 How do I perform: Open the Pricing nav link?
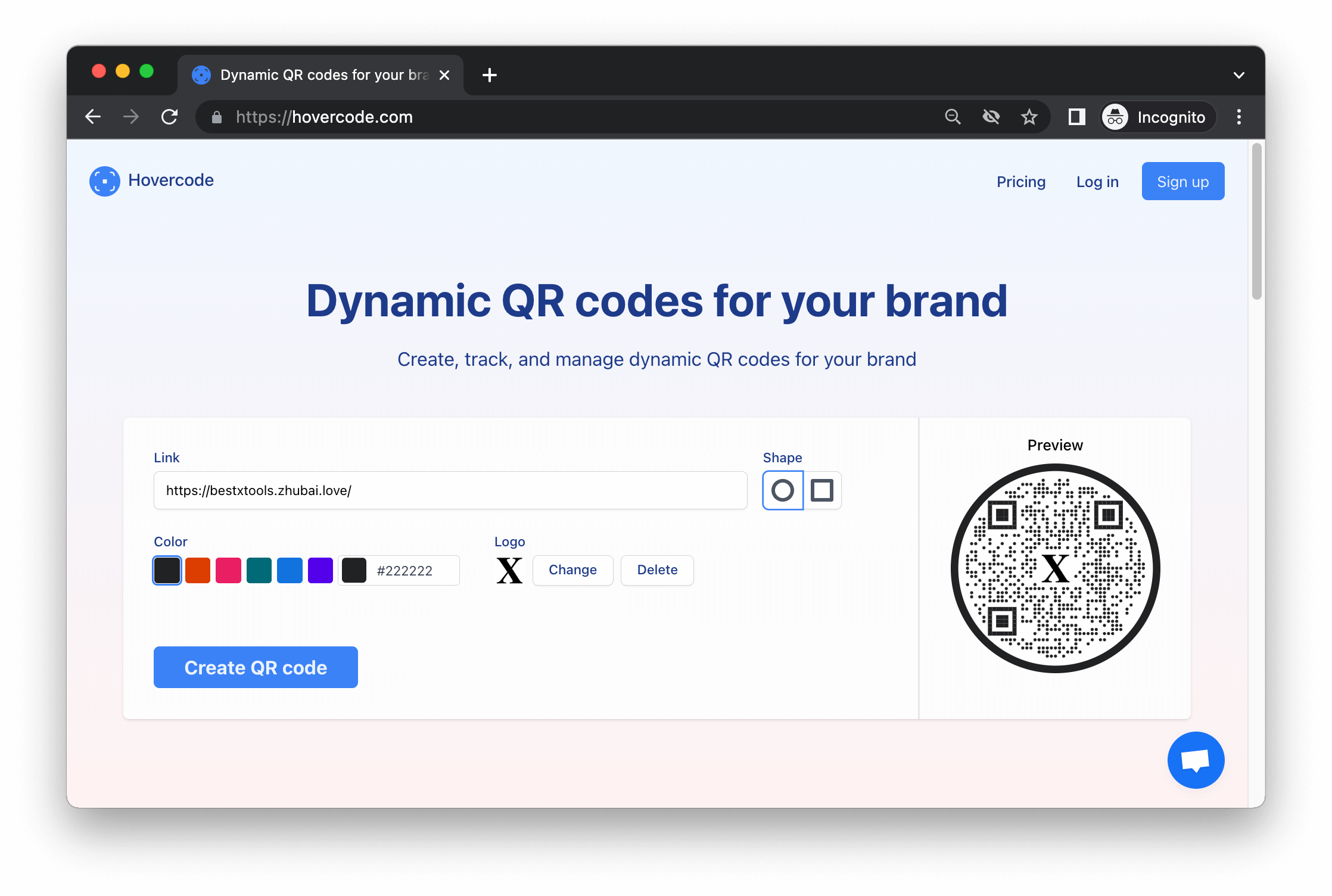[x=1021, y=182]
